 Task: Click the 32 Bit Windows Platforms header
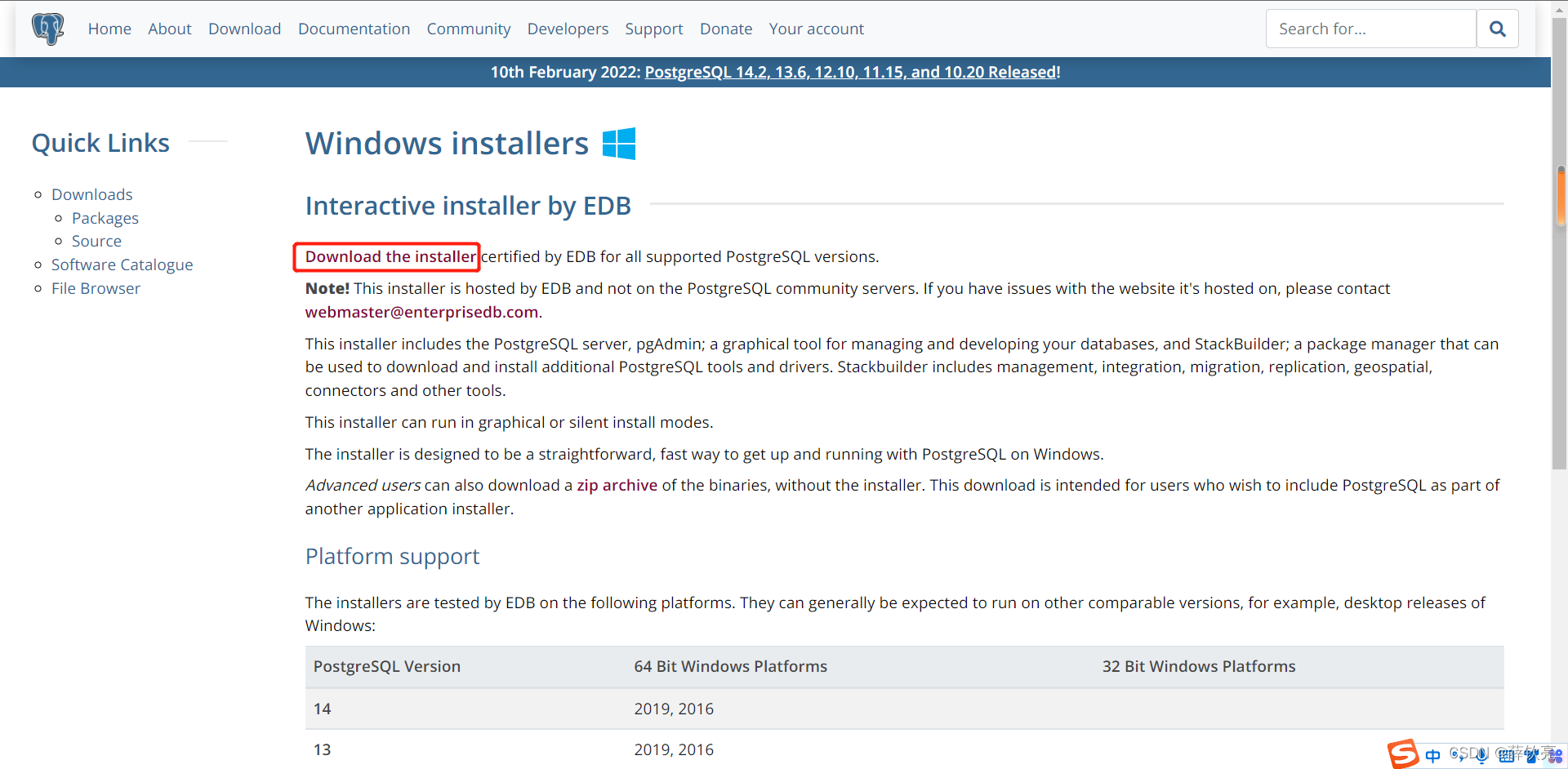tap(1199, 666)
